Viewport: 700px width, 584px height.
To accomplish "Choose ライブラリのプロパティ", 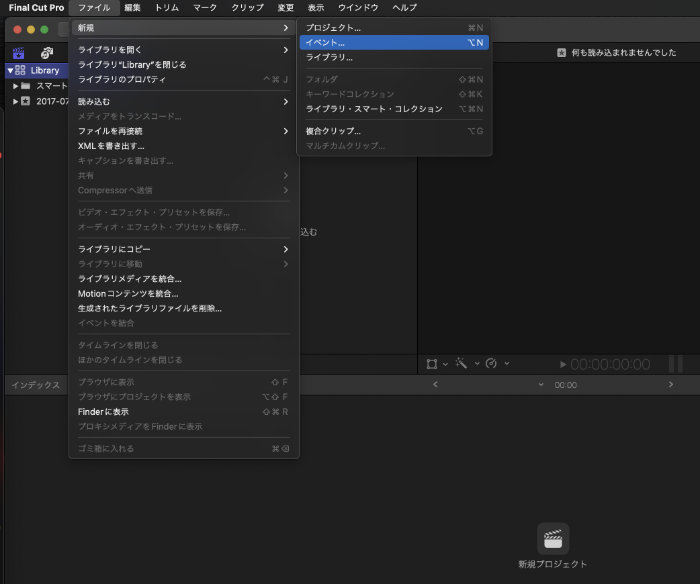I will pyautogui.click(x=183, y=79).
